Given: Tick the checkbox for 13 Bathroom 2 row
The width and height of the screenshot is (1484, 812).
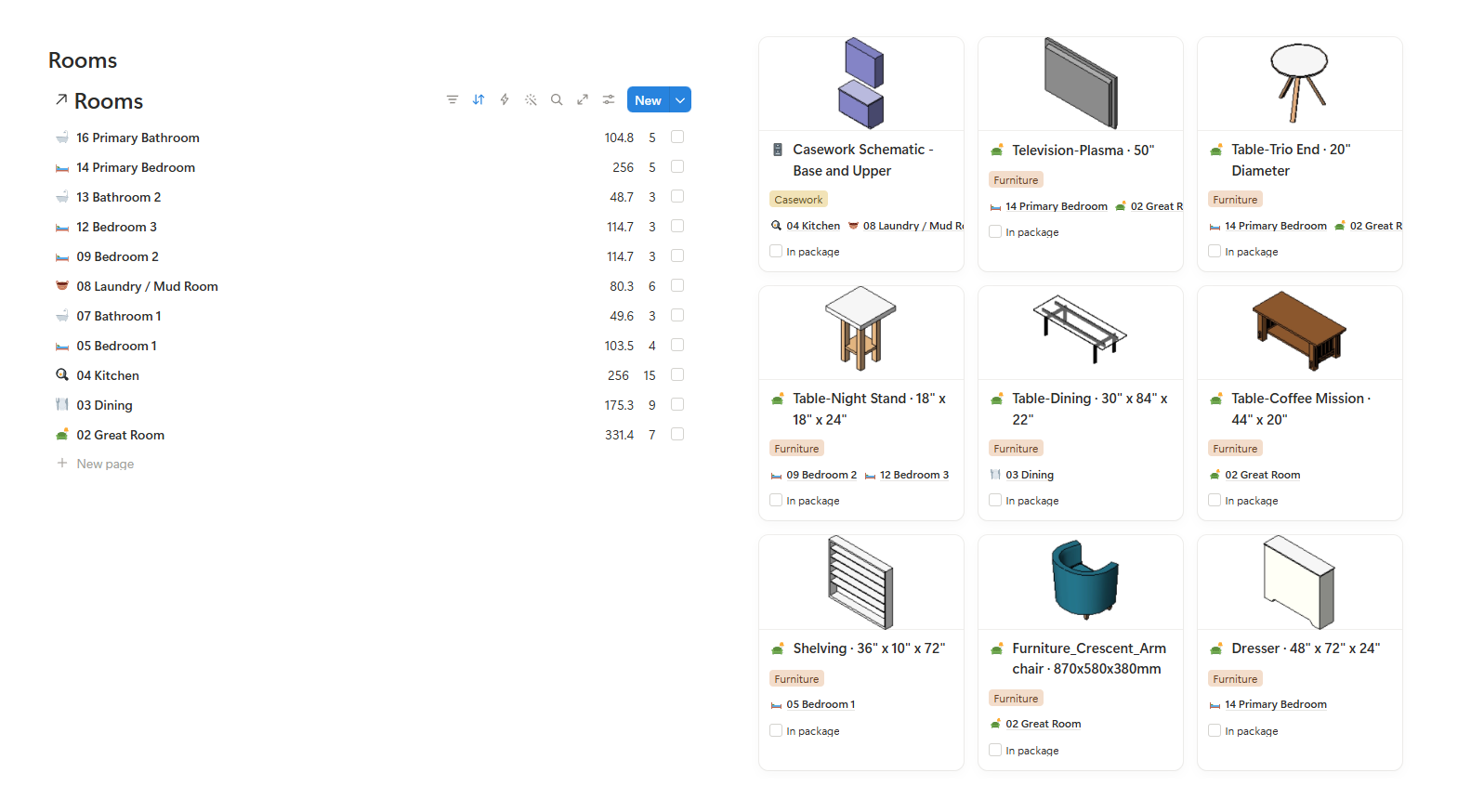Looking at the screenshot, I should pyautogui.click(x=677, y=196).
